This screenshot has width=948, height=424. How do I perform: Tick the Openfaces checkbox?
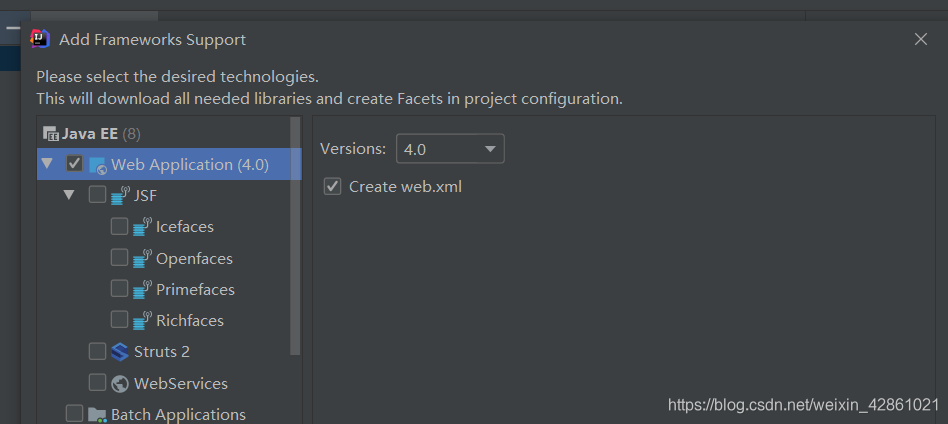click(120, 258)
